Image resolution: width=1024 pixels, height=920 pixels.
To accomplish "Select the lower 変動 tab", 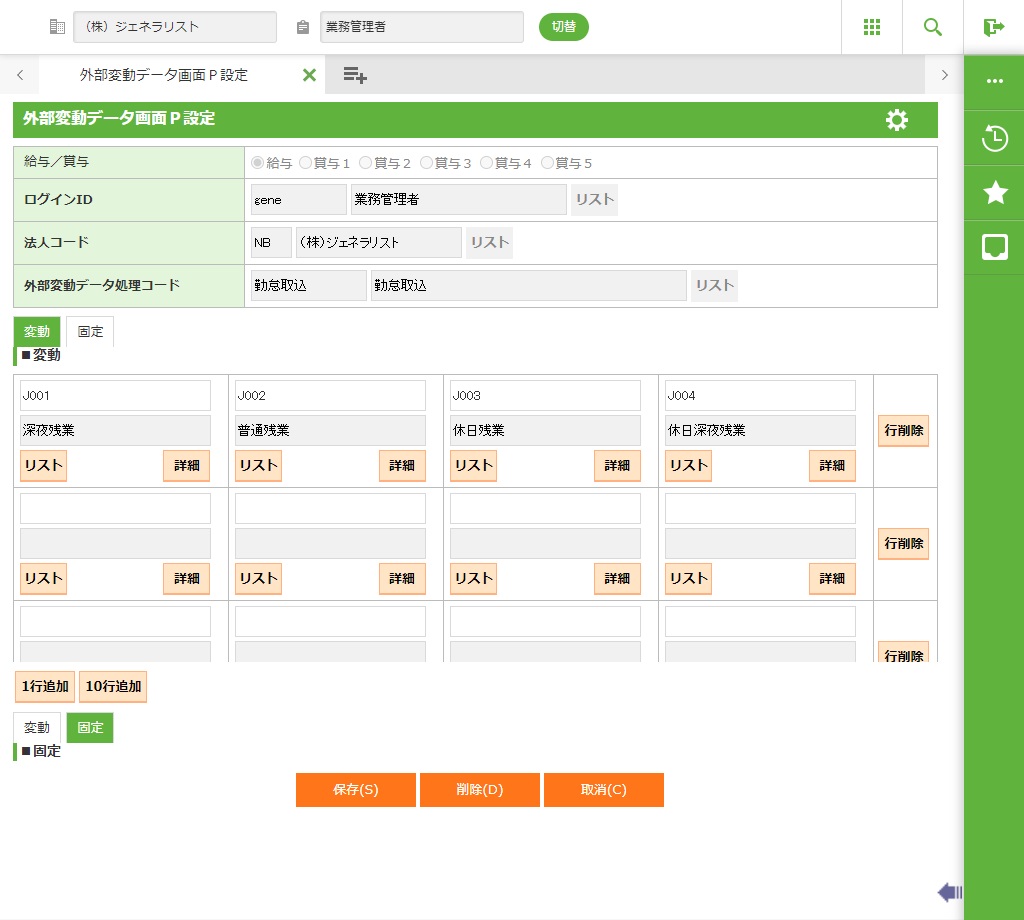I will tap(37, 728).
